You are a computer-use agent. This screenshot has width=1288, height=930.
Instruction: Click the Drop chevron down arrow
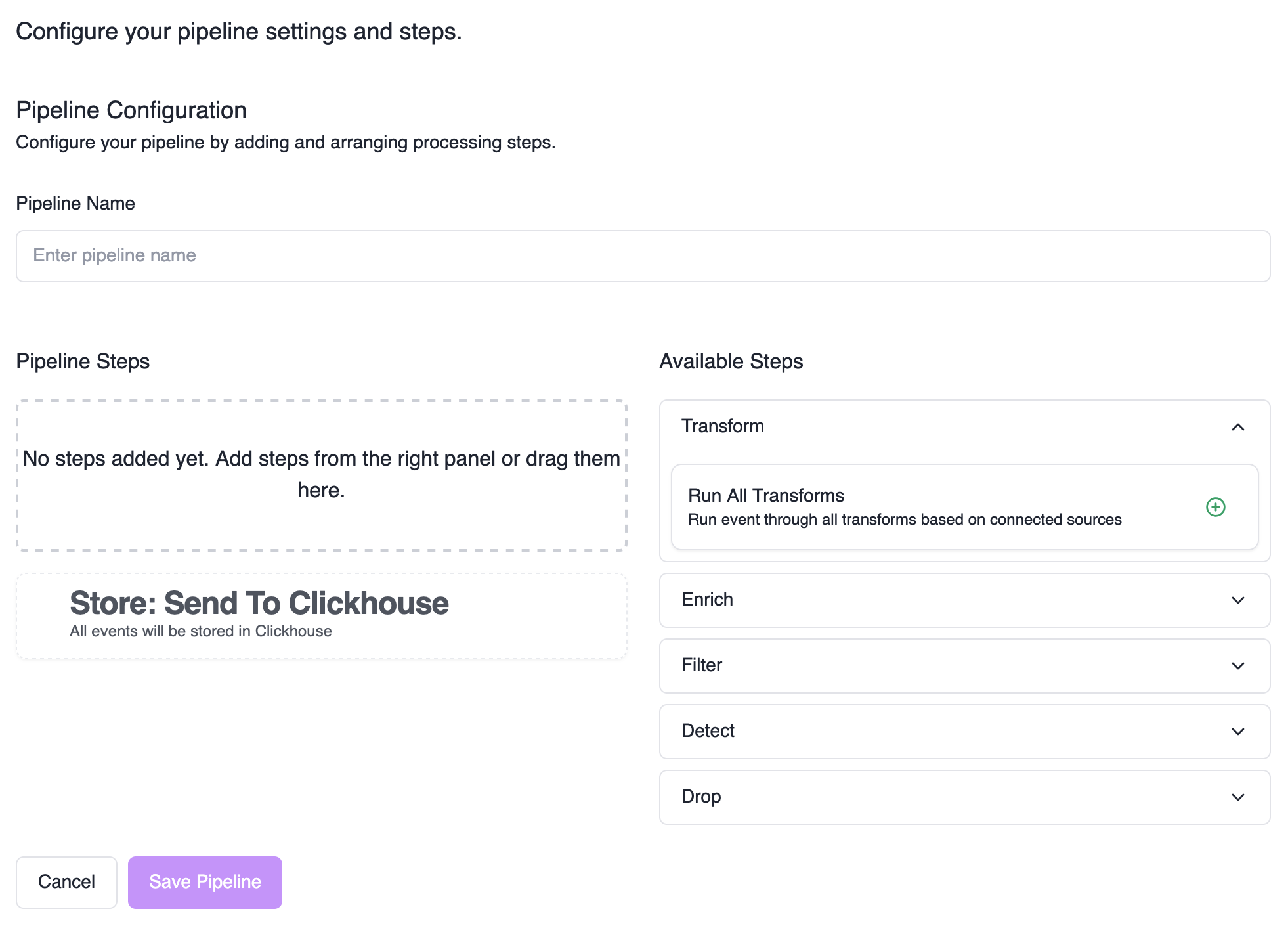[x=1237, y=797]
